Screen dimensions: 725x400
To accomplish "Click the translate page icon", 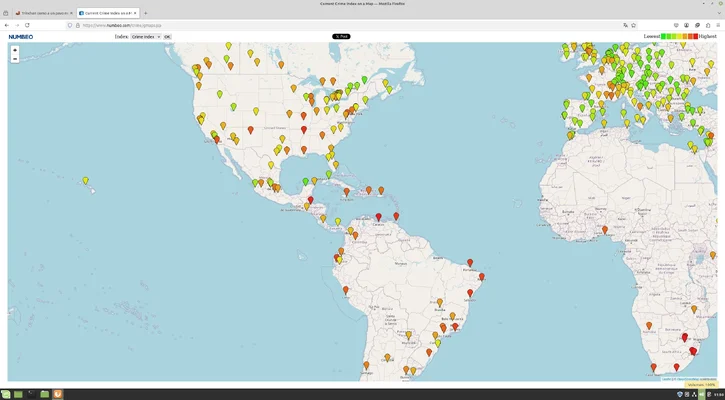I will (x=626, y=25).
